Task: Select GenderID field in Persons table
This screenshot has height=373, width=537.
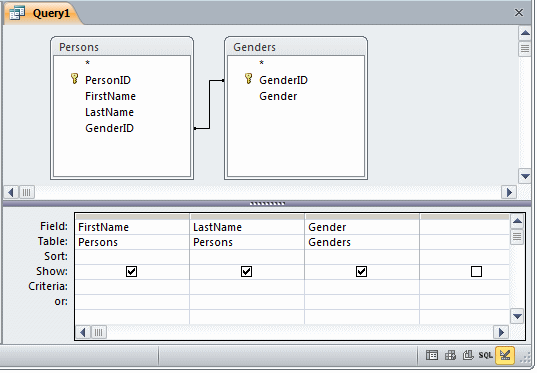Action: point(109,128)
